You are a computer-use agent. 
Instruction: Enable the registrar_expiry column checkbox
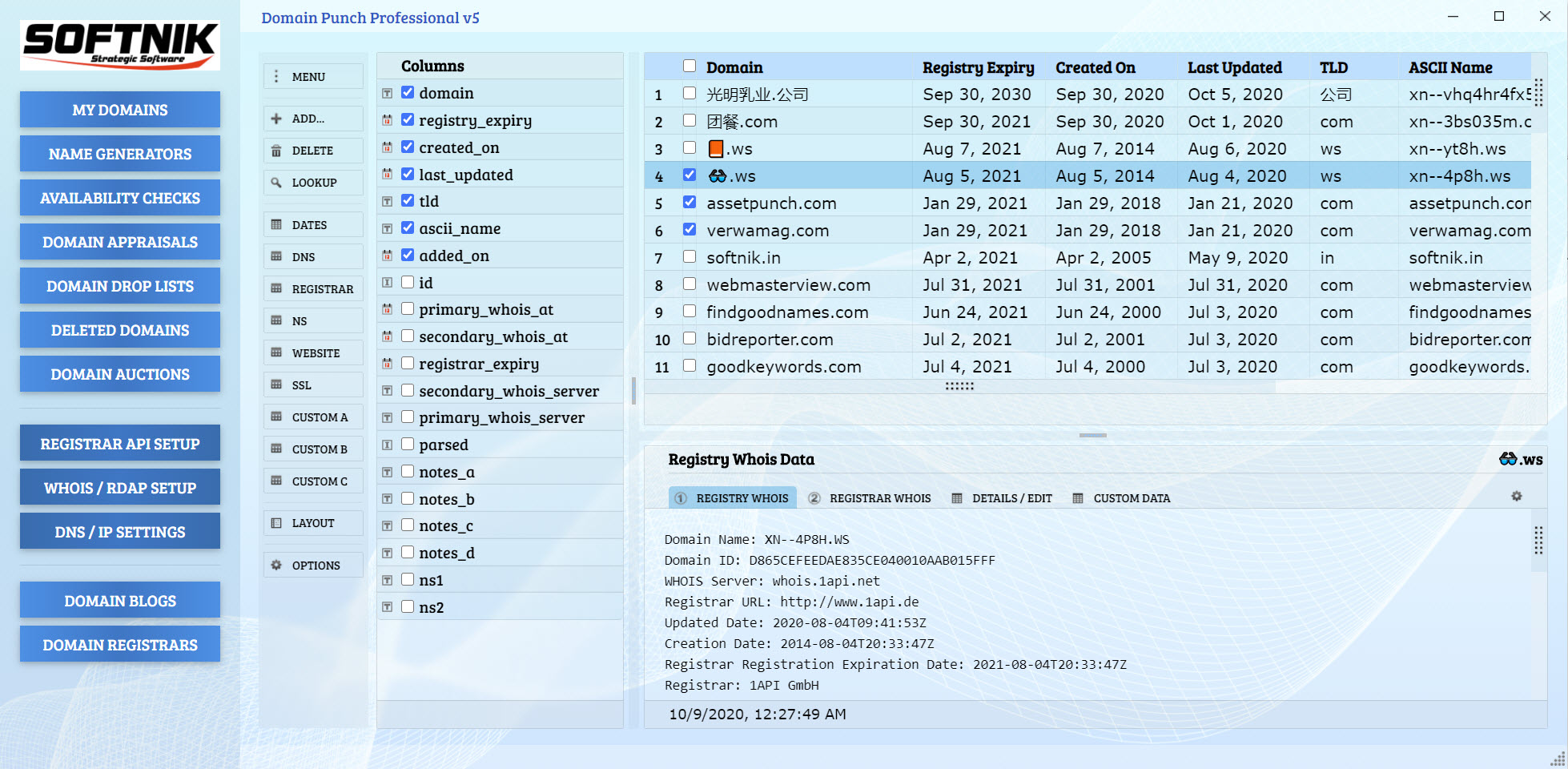click(408, 363)
